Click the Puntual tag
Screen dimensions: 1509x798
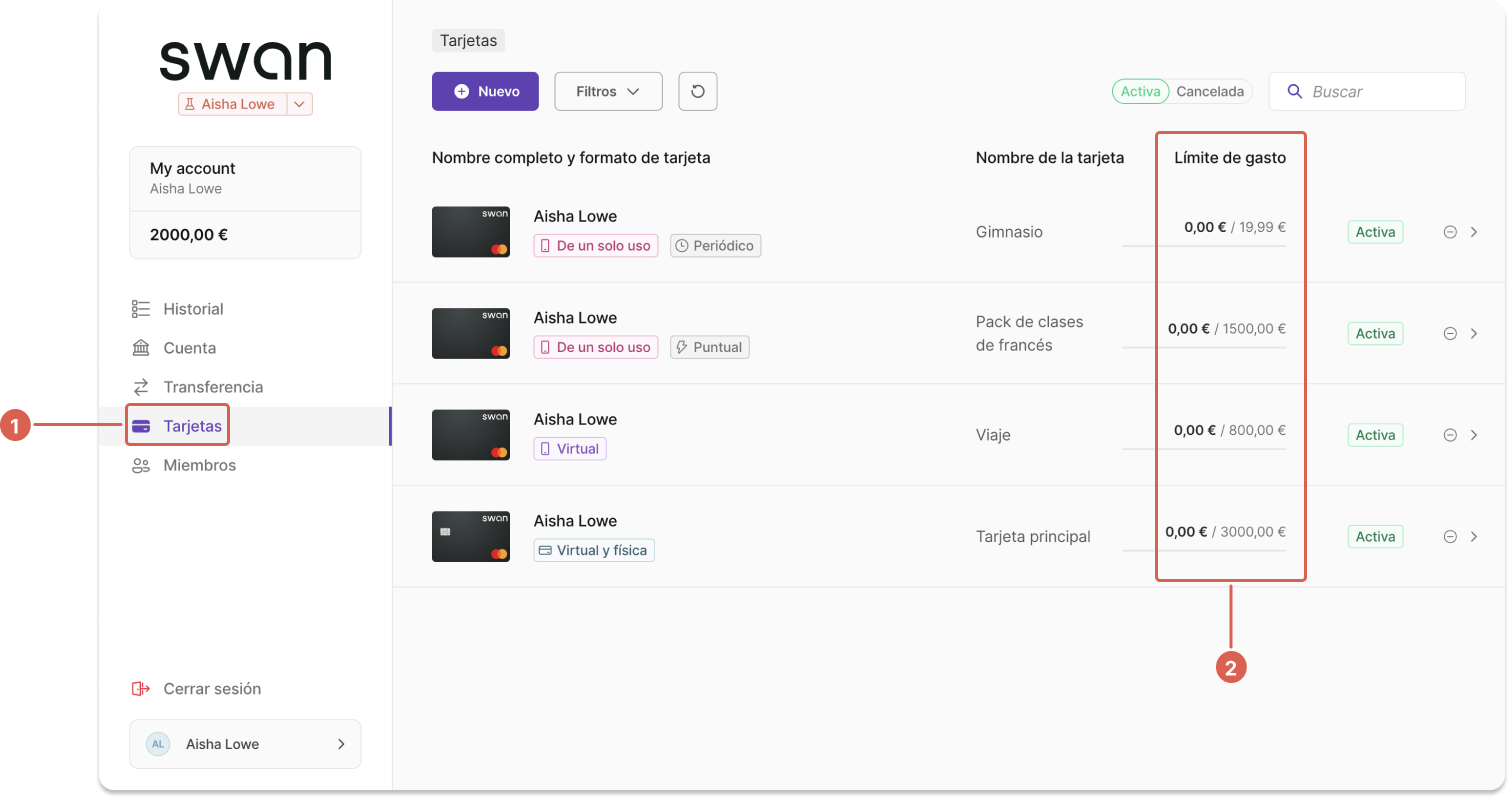(x=709, y=347)
